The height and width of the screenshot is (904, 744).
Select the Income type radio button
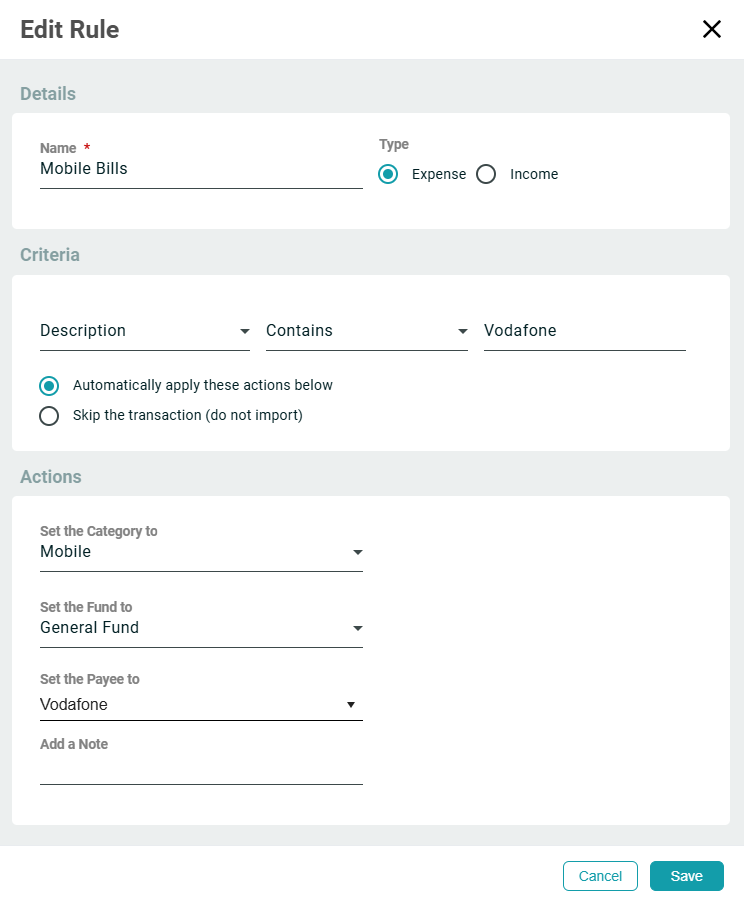[486, 174]
